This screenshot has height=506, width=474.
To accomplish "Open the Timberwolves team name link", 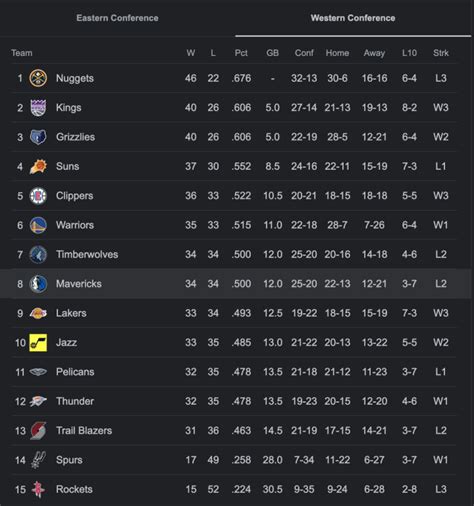I will pyautogui.click(x=87, y=255).
